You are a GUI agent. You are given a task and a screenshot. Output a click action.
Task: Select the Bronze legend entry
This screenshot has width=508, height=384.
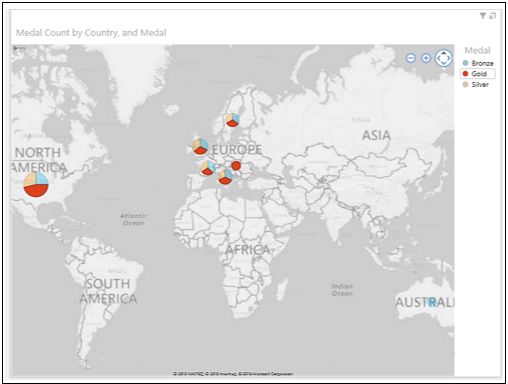(x=478, y=63)
